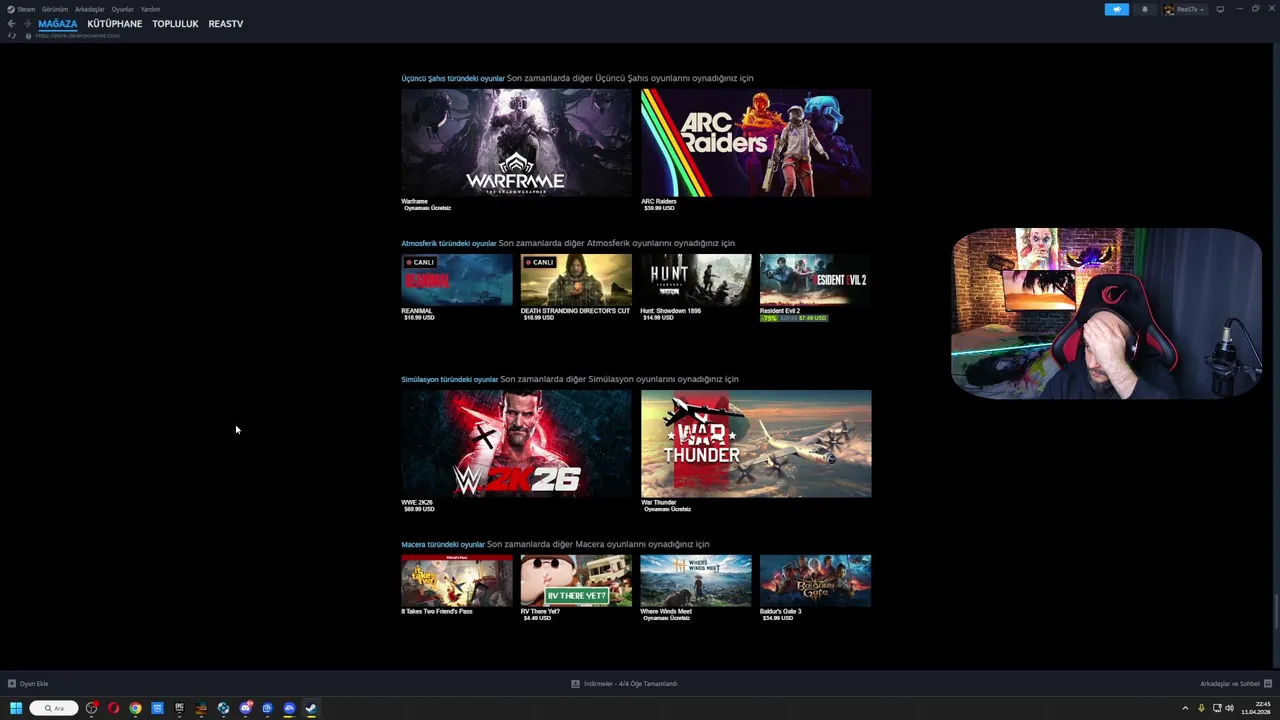This screenshot has width=1280, height=720.
Task: Open the Oyunlar menu
Action: [123, 9]
